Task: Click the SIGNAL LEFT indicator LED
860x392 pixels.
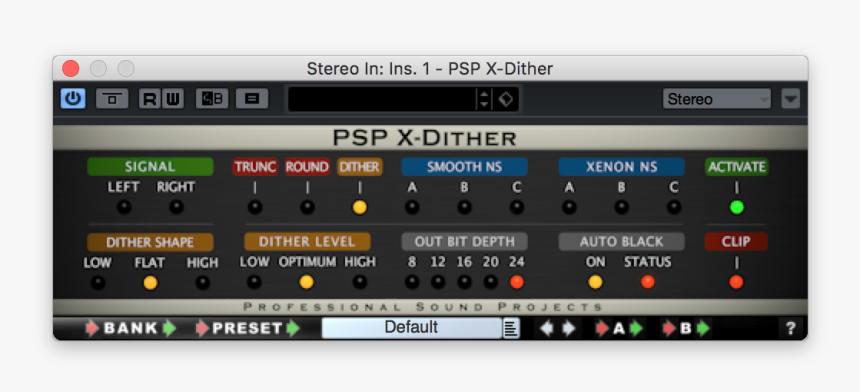Action: [124, 207]
